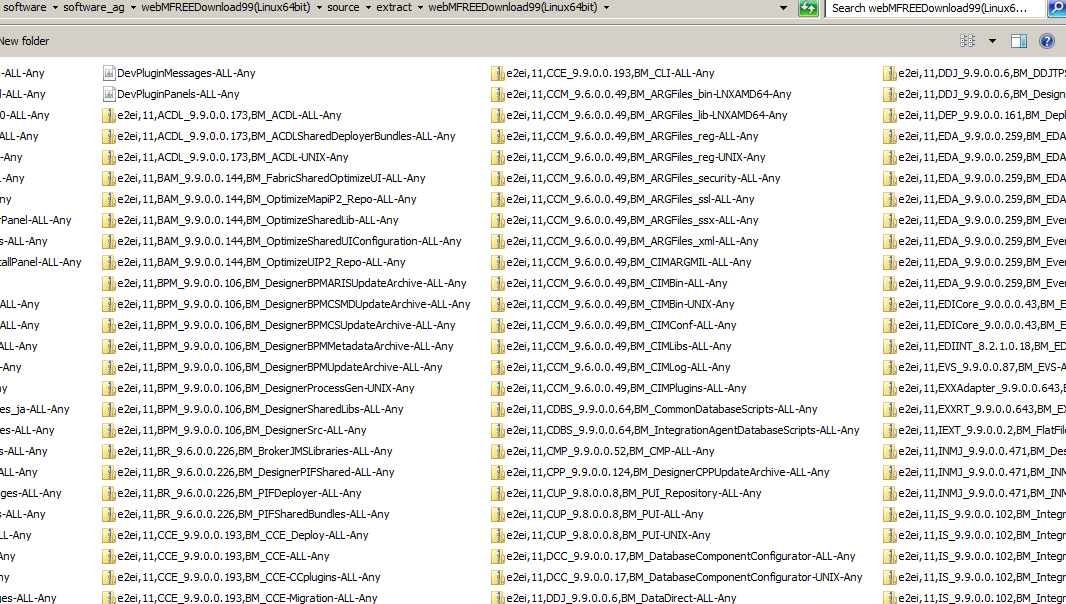Click the file icon of DevPluginPanels-ALL-Any
1066x604 pixels.
click(108, 94)
